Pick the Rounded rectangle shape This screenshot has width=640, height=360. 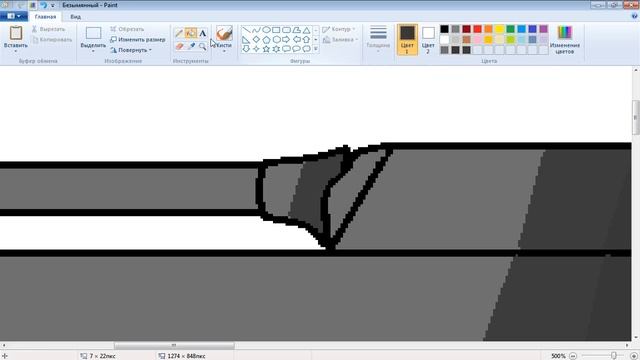tap(286, 30)
